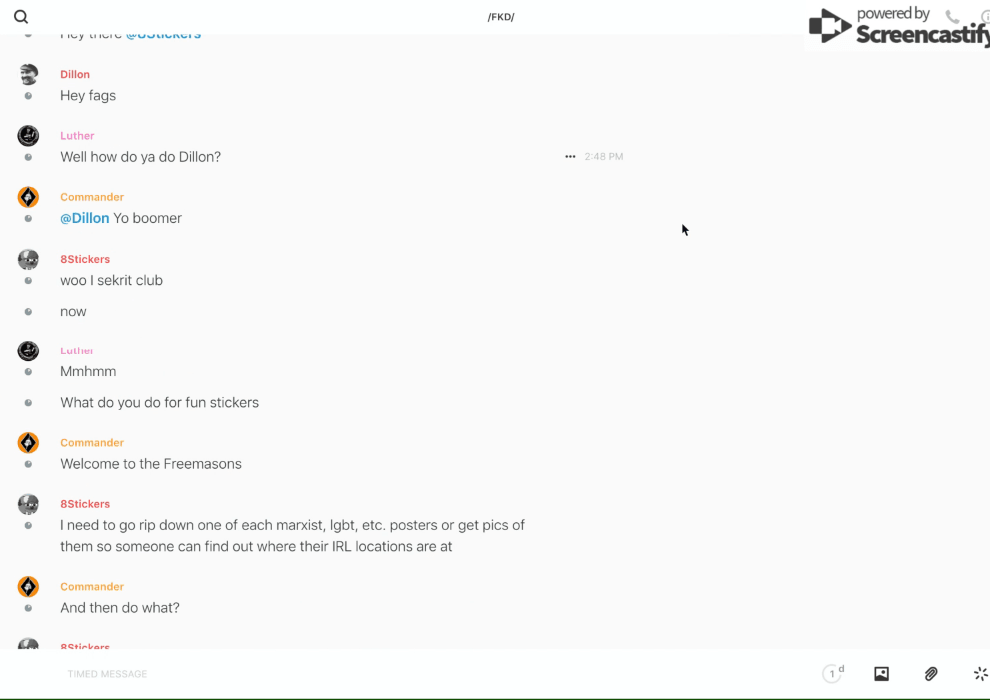Click the @Dillon mention link
The image size is (990, 700).
(x=85, y=218)
